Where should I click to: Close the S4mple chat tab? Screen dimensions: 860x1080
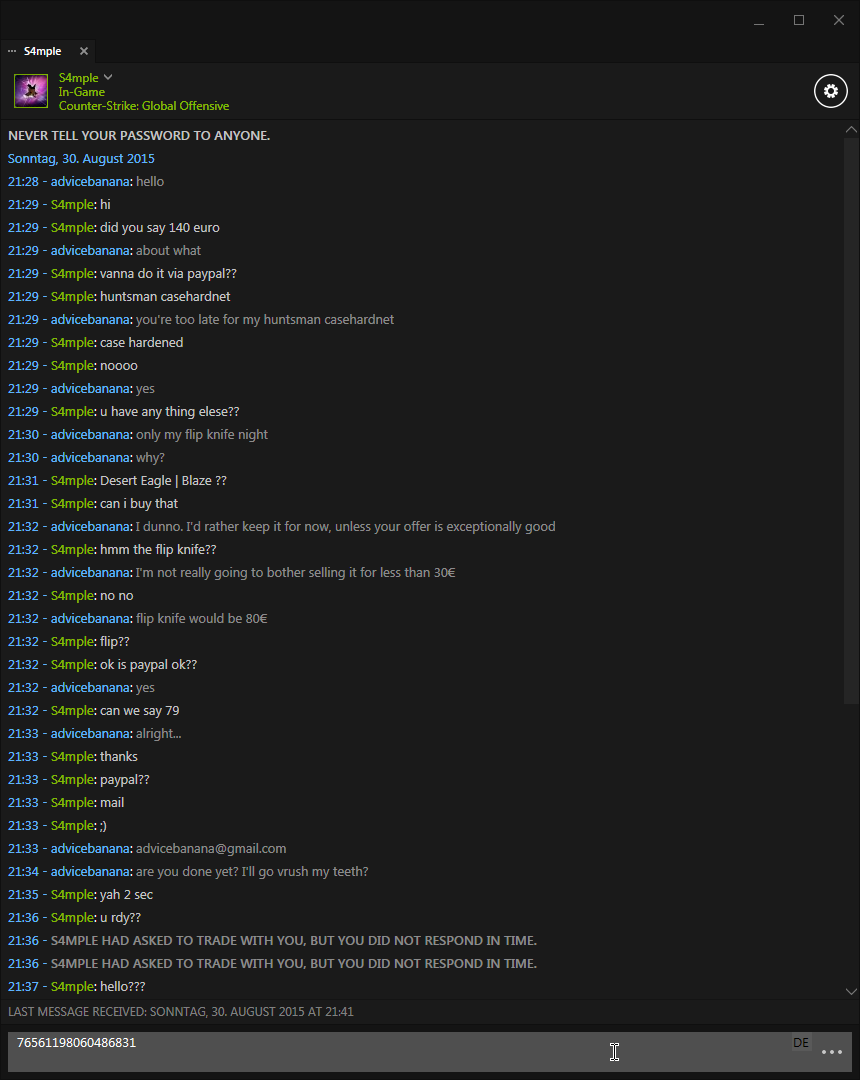[x=84, y=51]
